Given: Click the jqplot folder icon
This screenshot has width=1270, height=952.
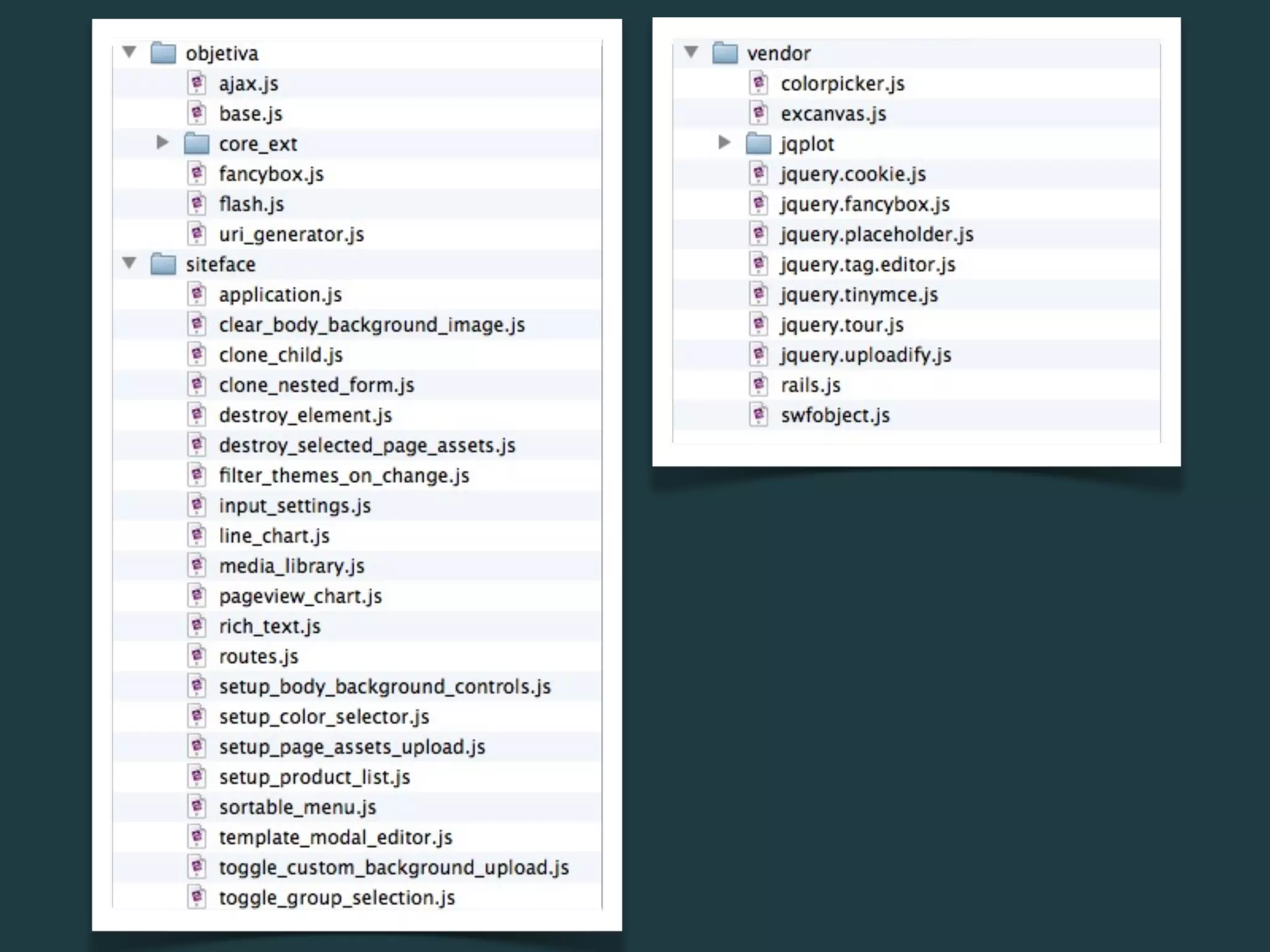Looking at the screenshot, I should tap(758, 144).
